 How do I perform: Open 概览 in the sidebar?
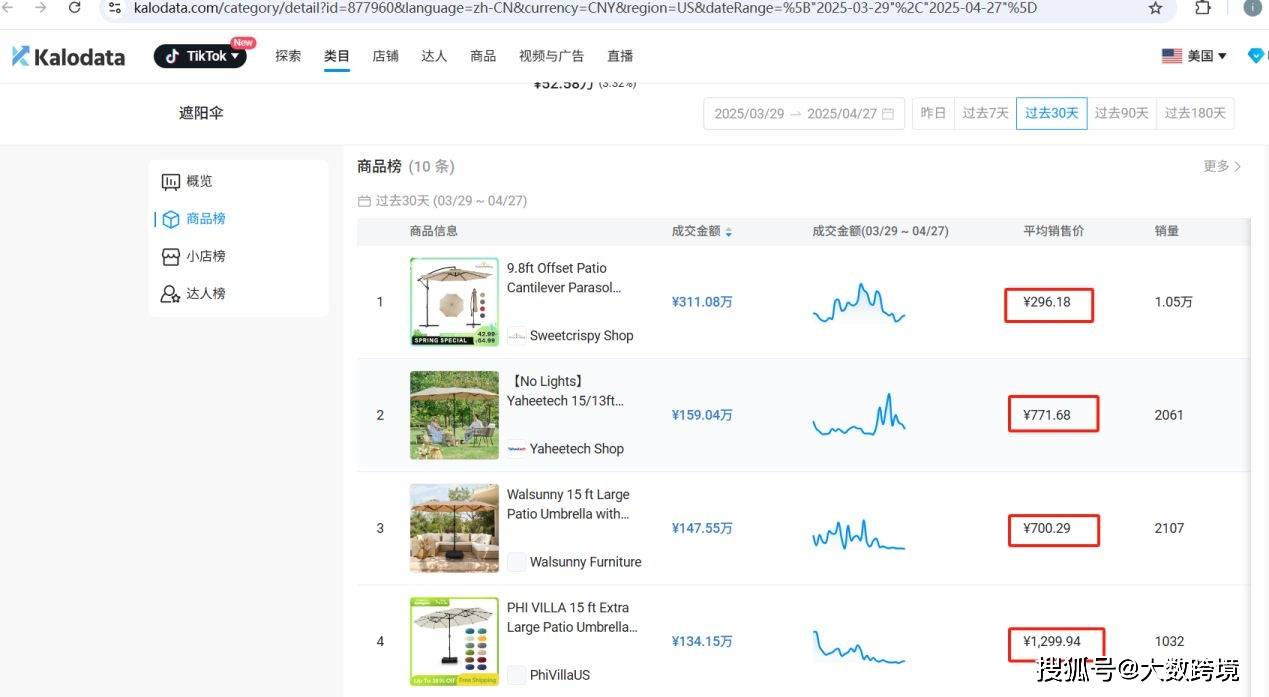[x=199, y=181]
